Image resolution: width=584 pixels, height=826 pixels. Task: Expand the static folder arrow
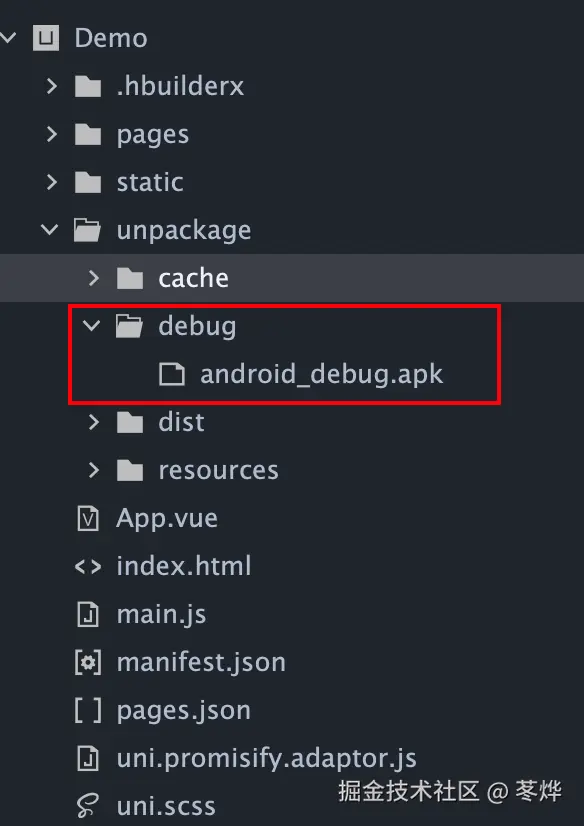pyautogui.click(x=51, y=182)
